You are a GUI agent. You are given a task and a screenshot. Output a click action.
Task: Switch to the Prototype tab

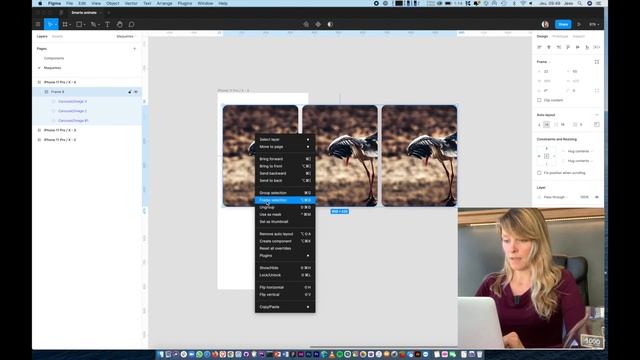560,37
